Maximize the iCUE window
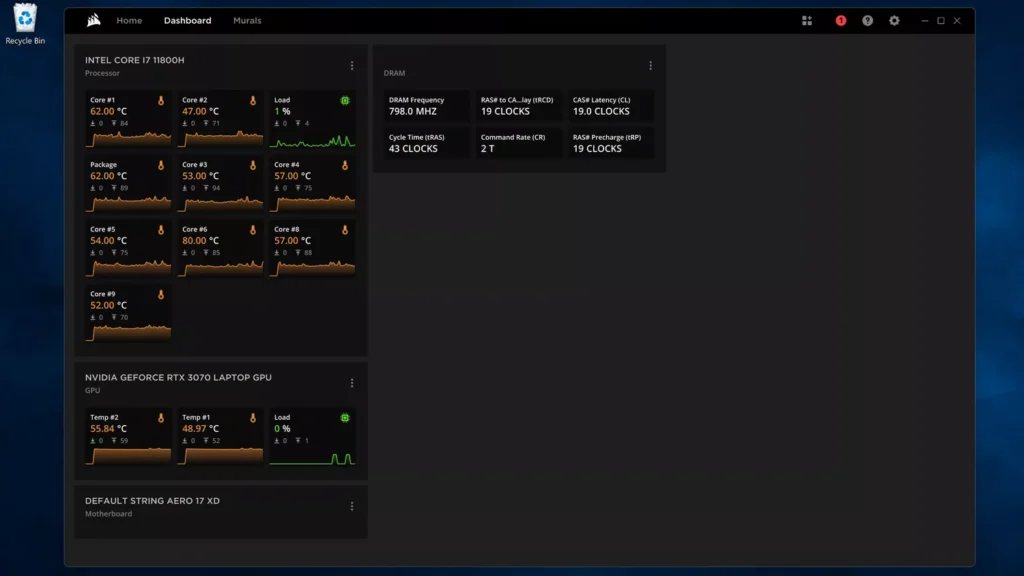This screenshot has height=576, width=1024. 941,21
